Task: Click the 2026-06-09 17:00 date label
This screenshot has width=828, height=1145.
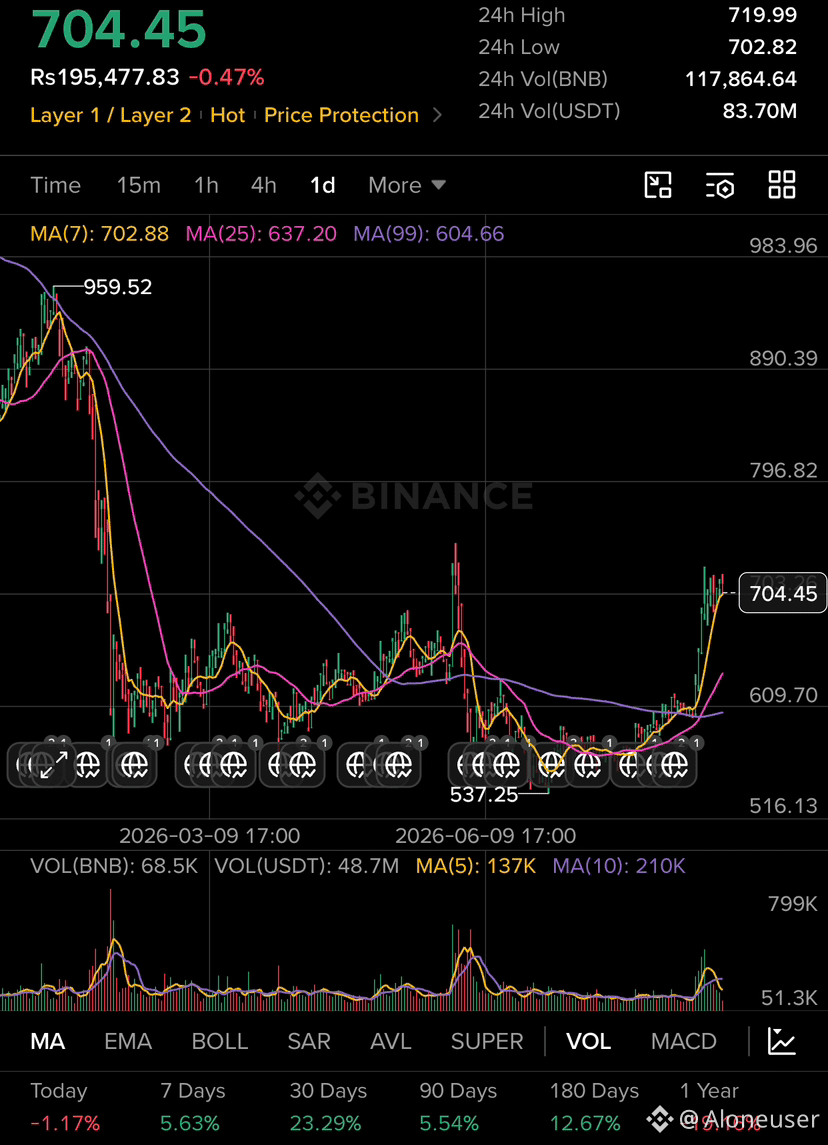Action: point(486,835)
